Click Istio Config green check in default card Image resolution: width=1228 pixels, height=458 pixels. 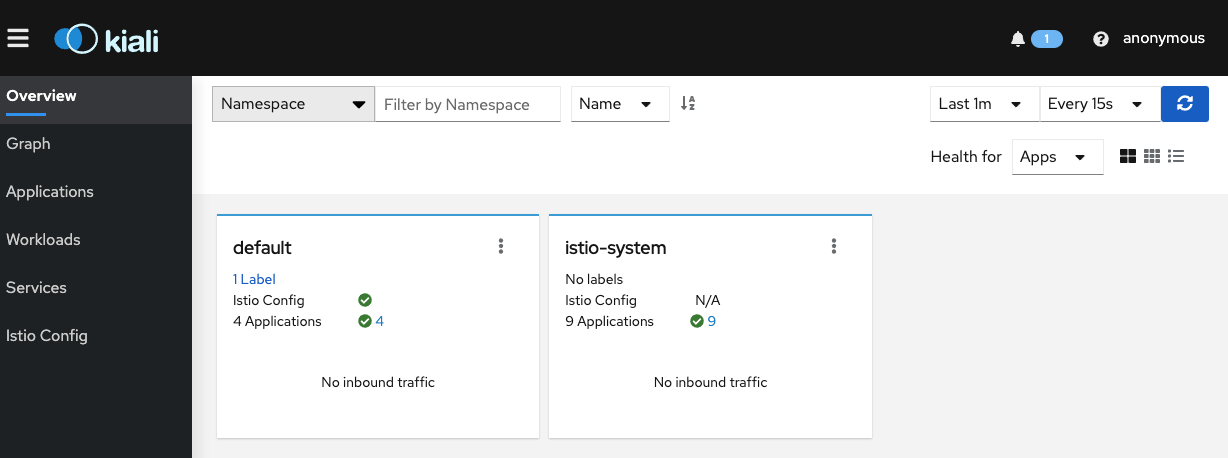365,300
